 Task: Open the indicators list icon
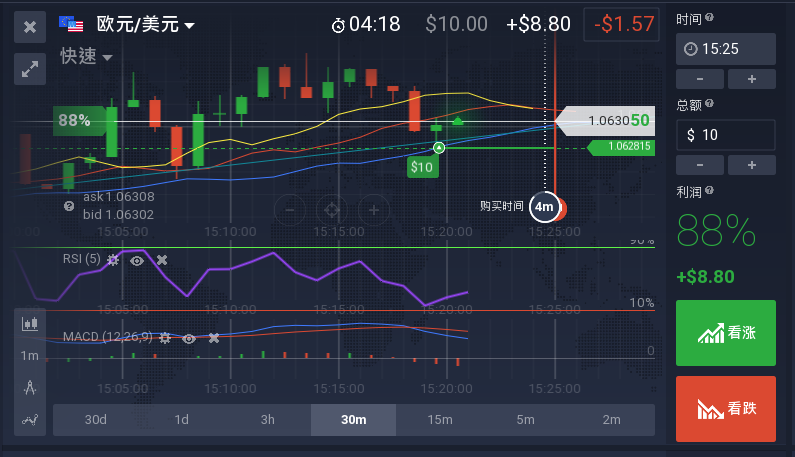pyautogui.click(x=30, y=419)
